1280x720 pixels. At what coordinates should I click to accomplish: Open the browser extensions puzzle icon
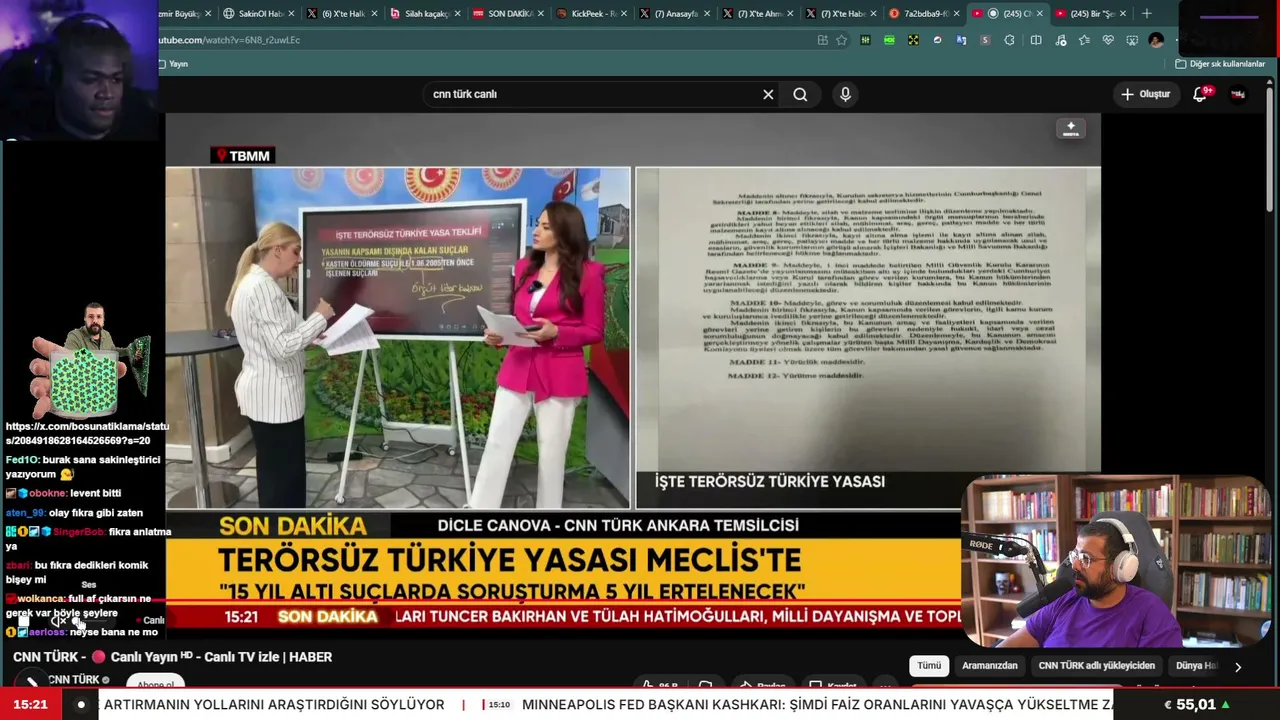click(x=1009, y=40)
